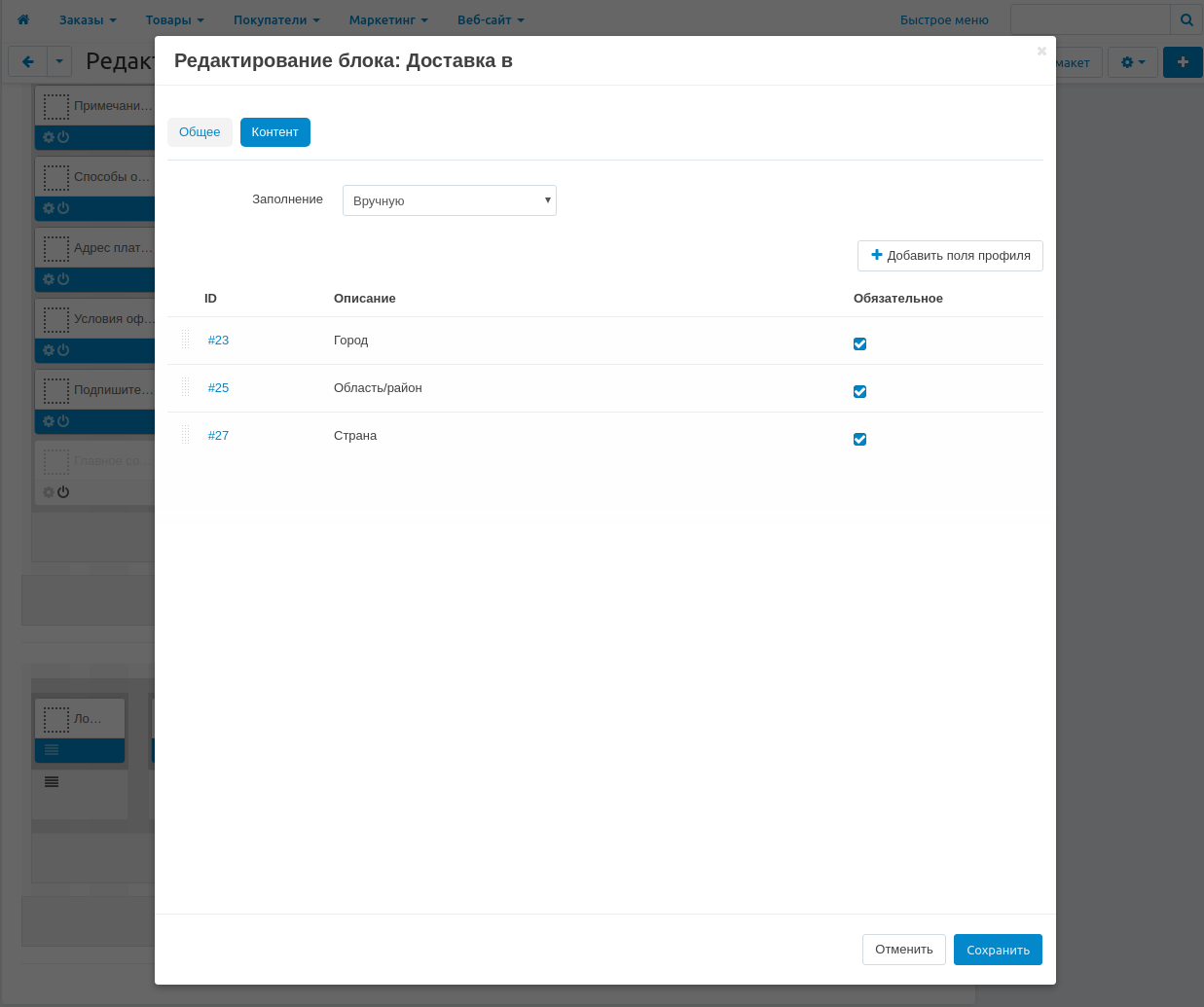Click the Сохранить button
This screenshot has height=1007, width=1204.
coord(998,950)
